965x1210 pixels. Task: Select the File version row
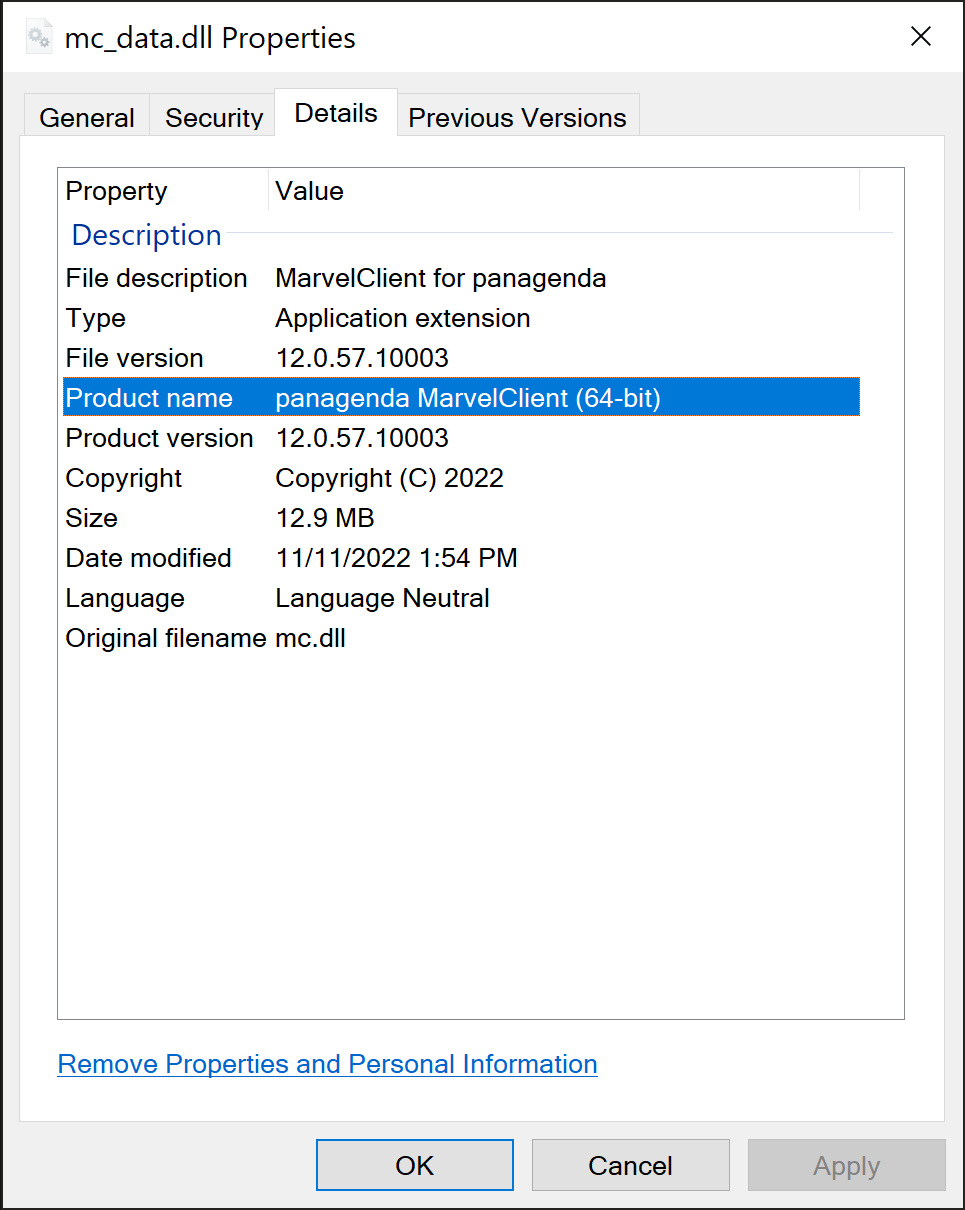click(461, 358)
